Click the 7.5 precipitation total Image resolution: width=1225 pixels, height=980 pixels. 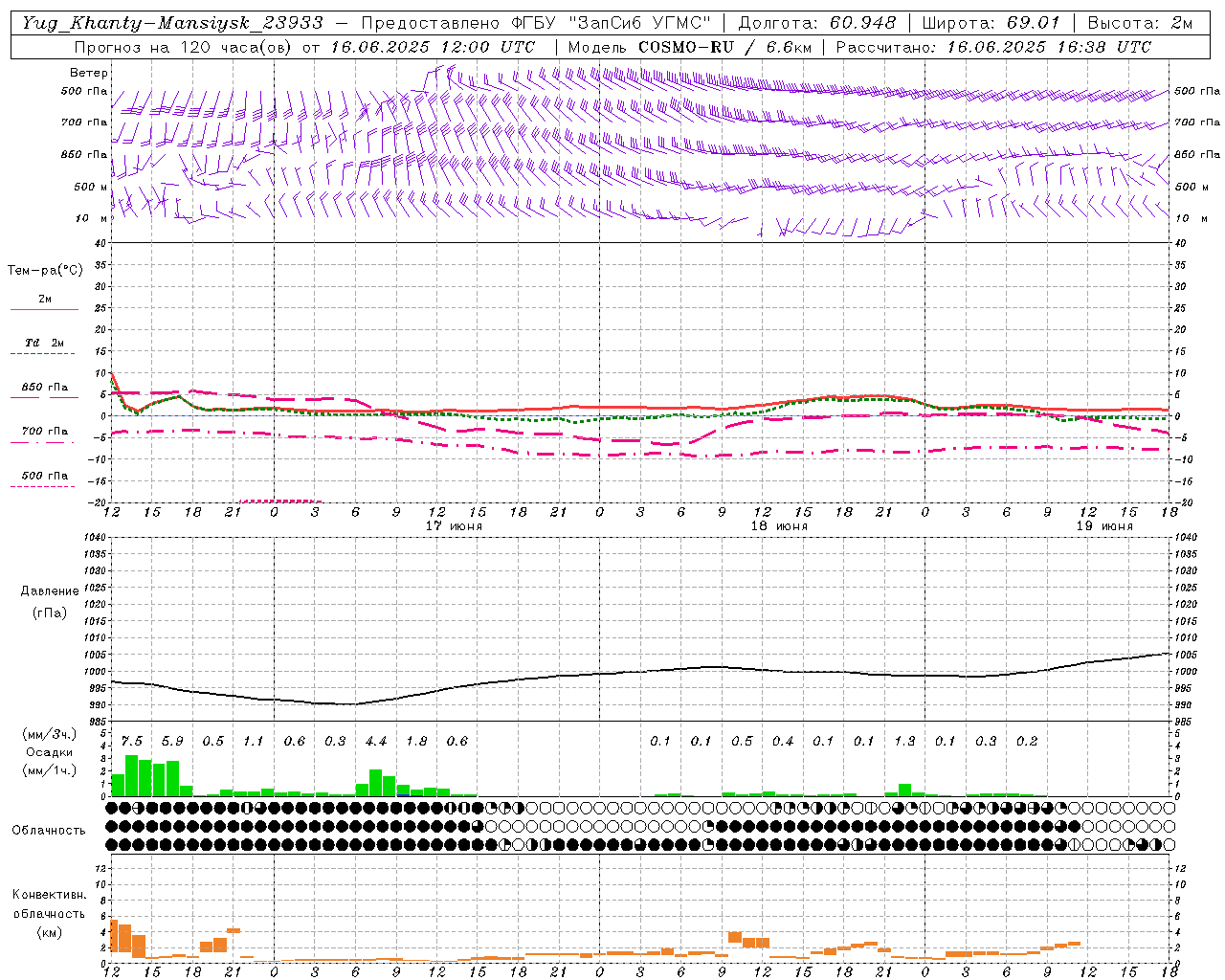[x=132, y=742]
